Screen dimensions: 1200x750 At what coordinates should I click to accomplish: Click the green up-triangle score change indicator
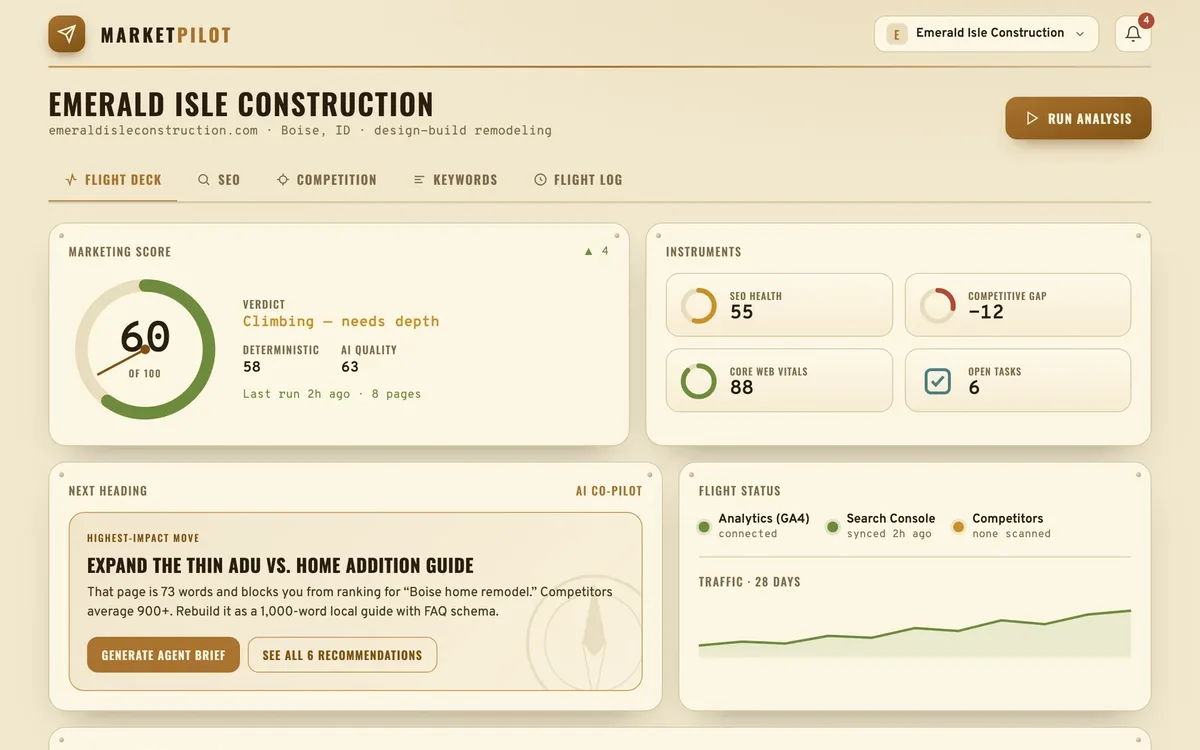pos(589,252)
